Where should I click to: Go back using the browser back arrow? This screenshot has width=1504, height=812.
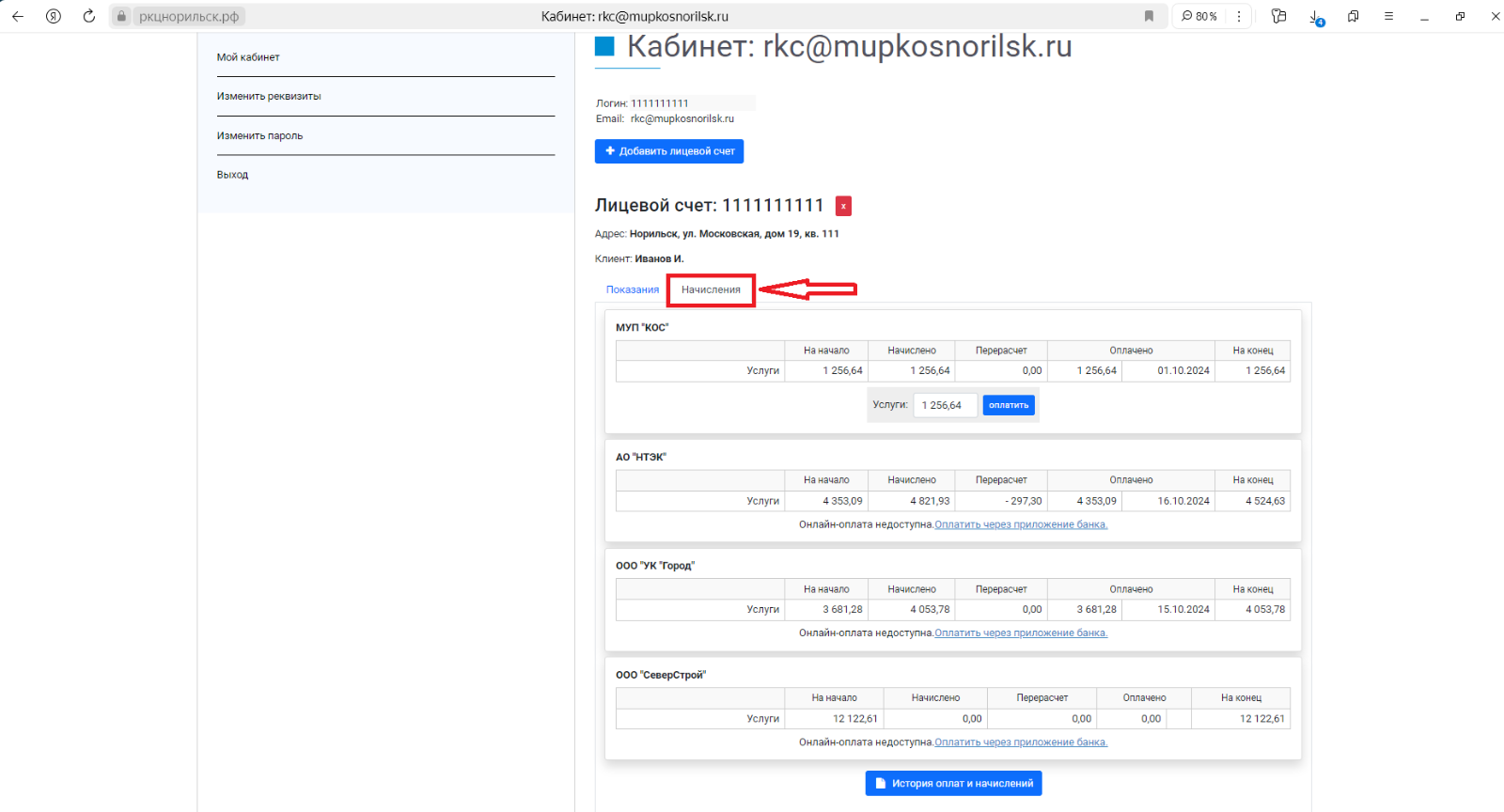18,16
